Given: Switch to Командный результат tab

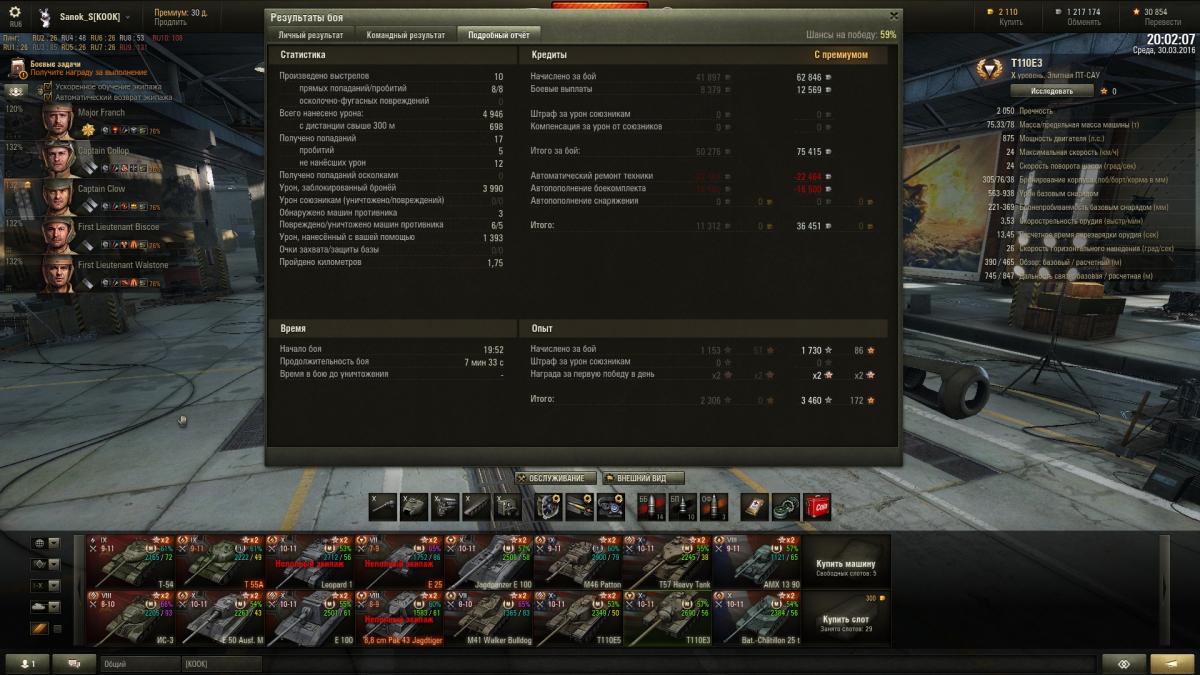Looking at the screenshot, I should click(x=405, y=34).
